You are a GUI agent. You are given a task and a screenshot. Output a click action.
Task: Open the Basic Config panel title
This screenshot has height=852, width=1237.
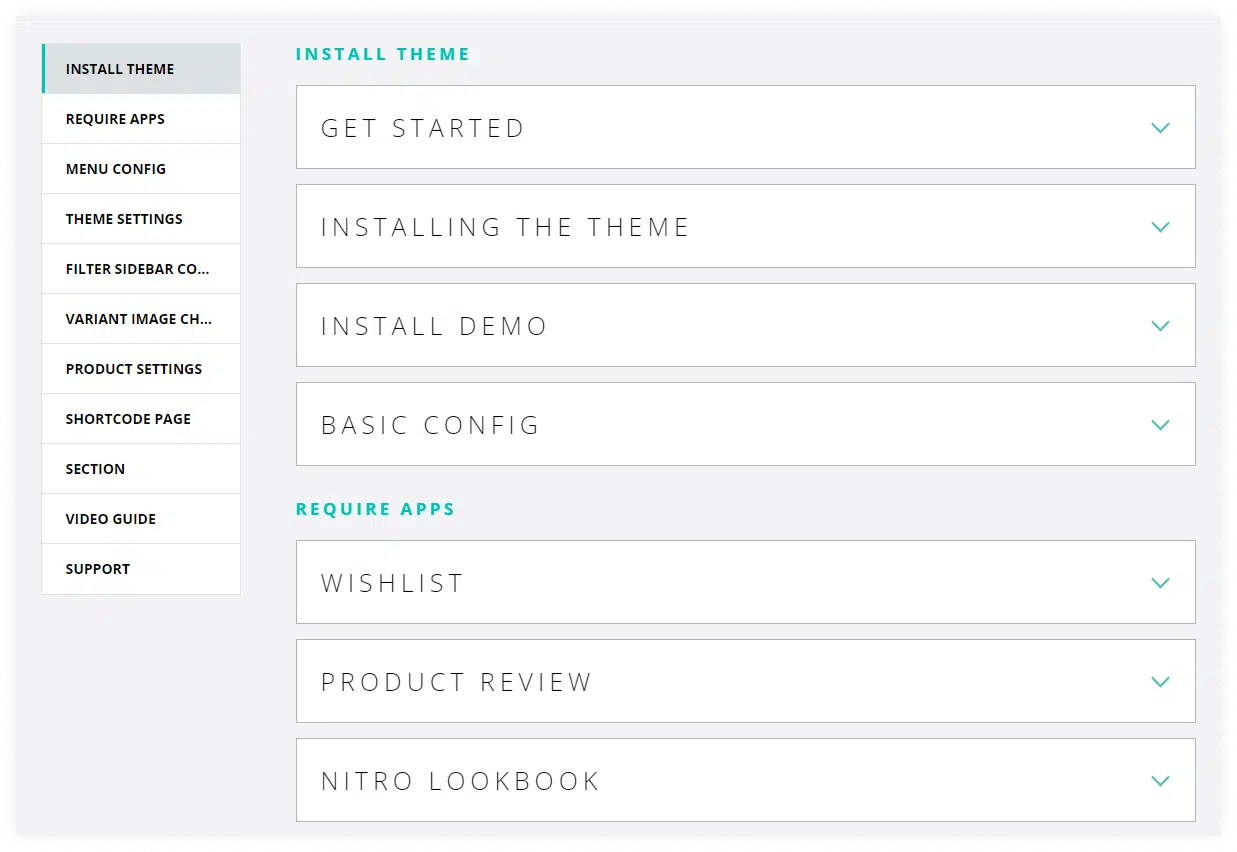point(430,425)
